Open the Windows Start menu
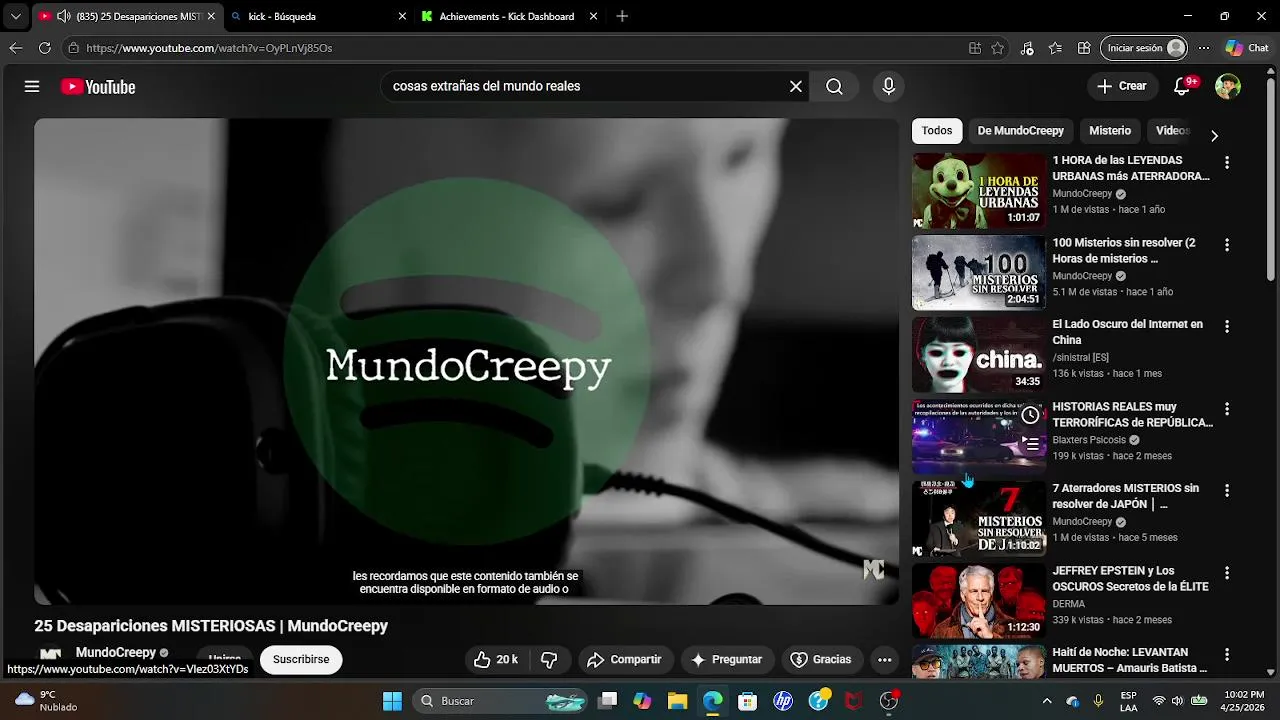 [x=392, y=701]
